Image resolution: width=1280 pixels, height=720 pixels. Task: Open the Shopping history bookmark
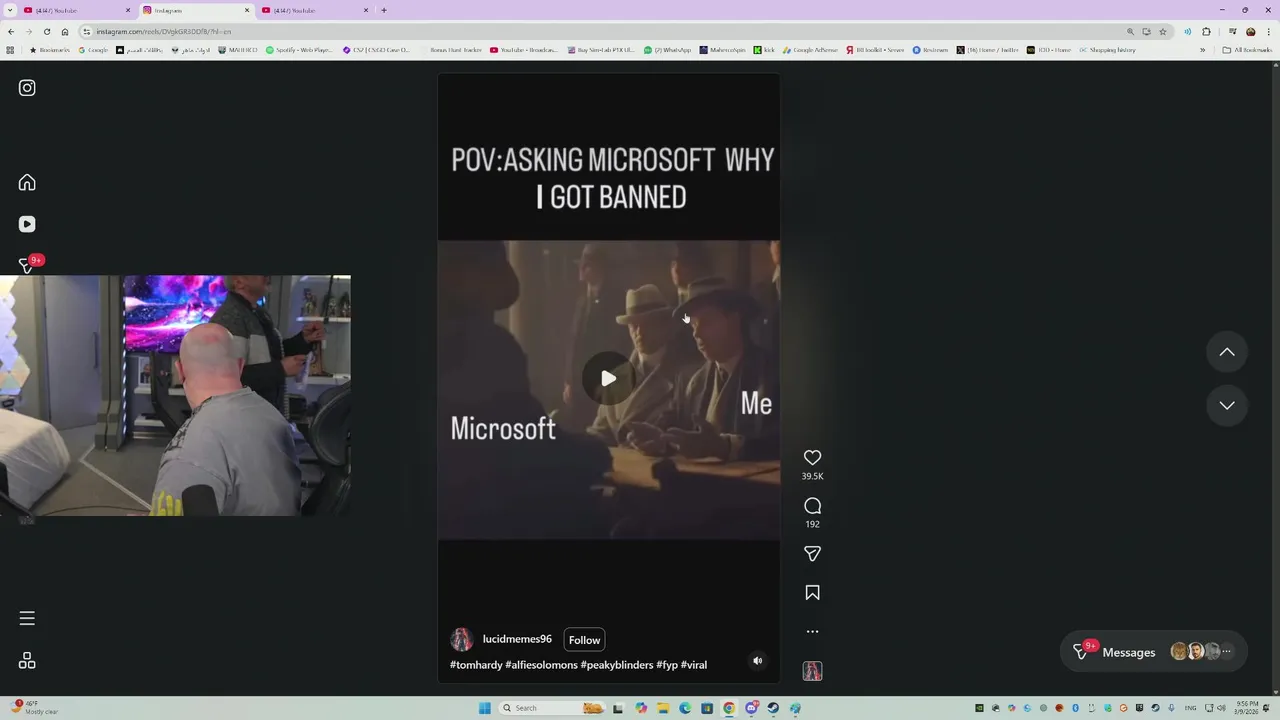click(x=1107, y=50)
